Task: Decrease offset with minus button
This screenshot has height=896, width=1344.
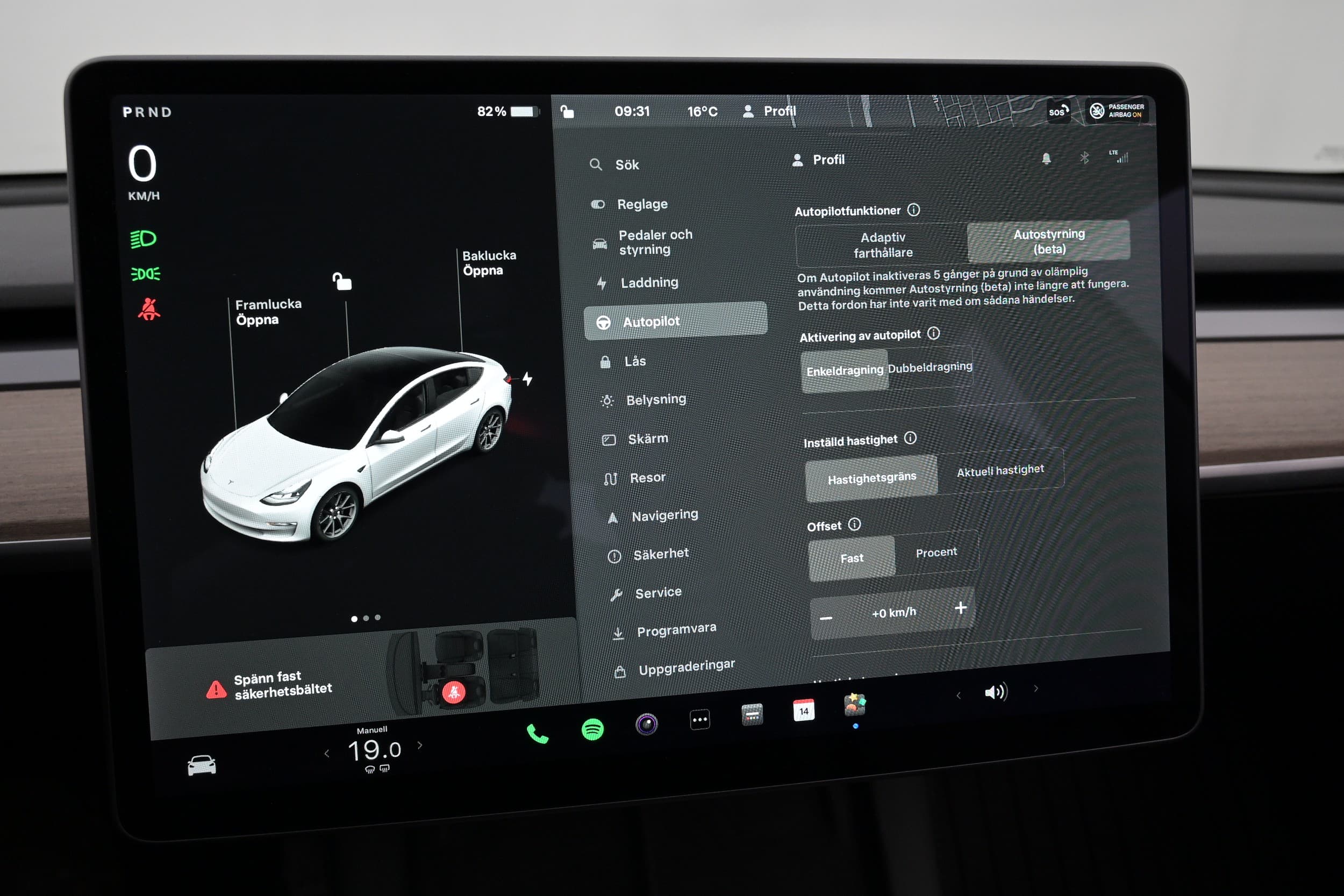Action: 826,618
